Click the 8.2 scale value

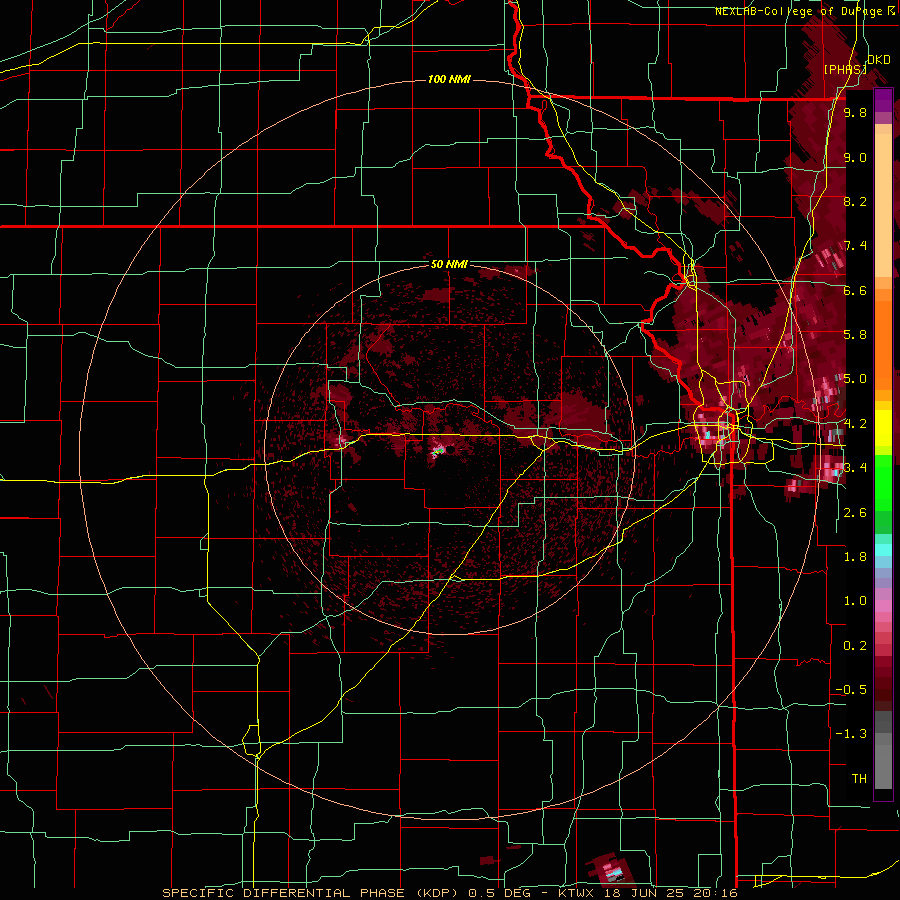855,201
